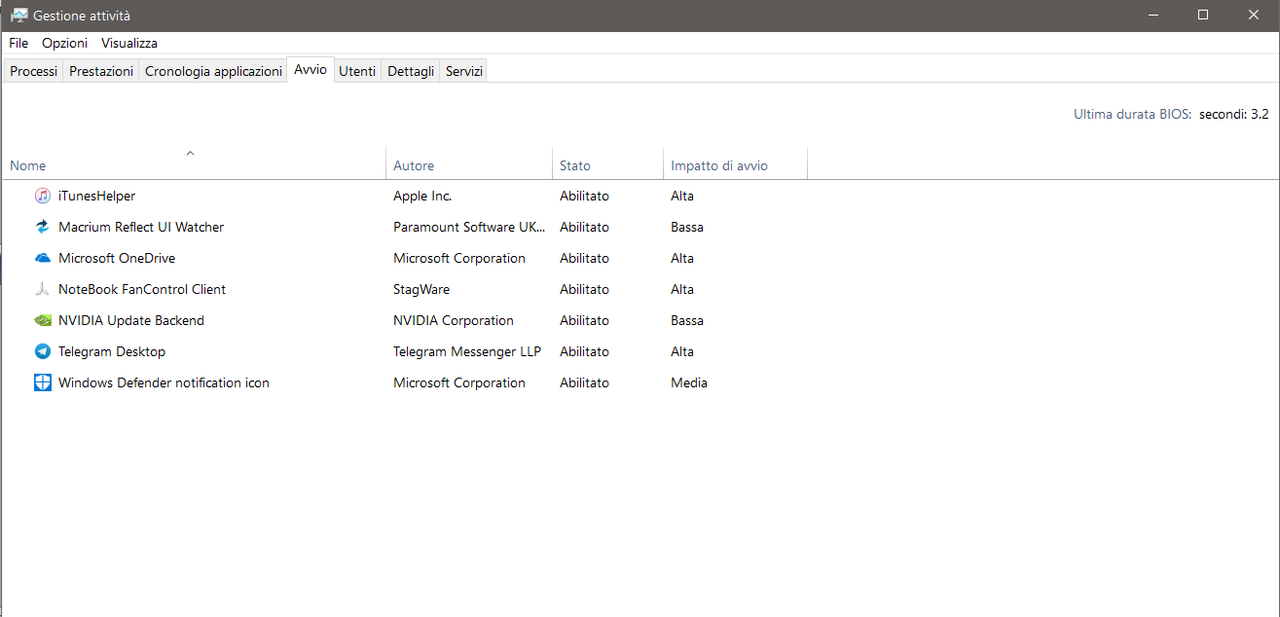Click the Windows Defender shield icon

(x=42, y=382)
